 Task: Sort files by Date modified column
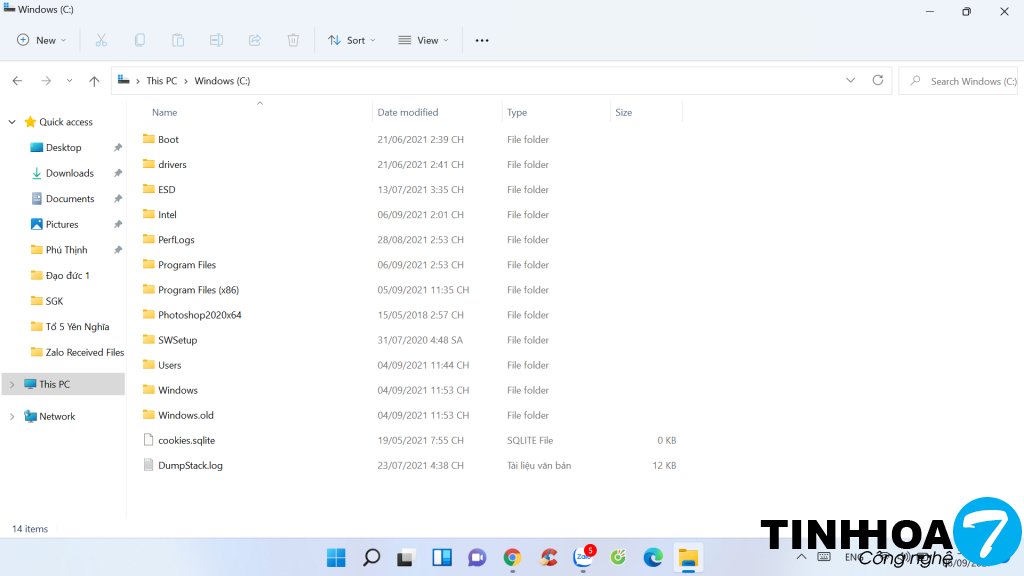(x=408, y=112)
